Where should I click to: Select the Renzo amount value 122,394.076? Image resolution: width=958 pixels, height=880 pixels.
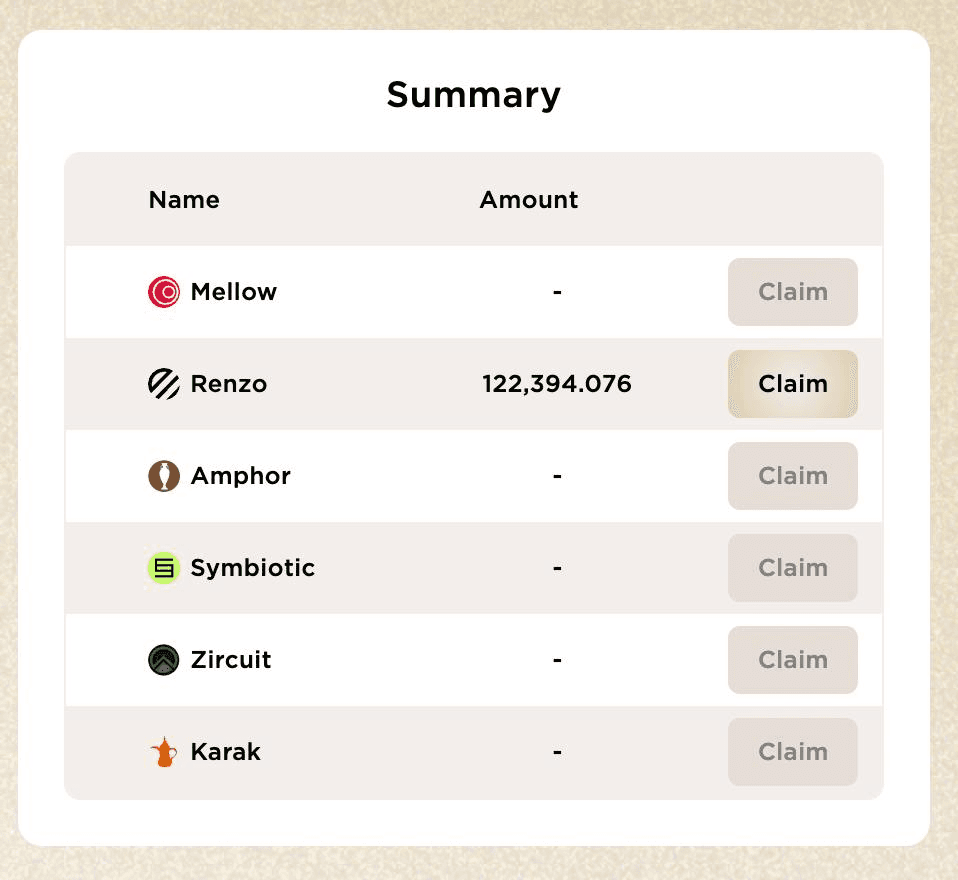[x=556, y=384]
